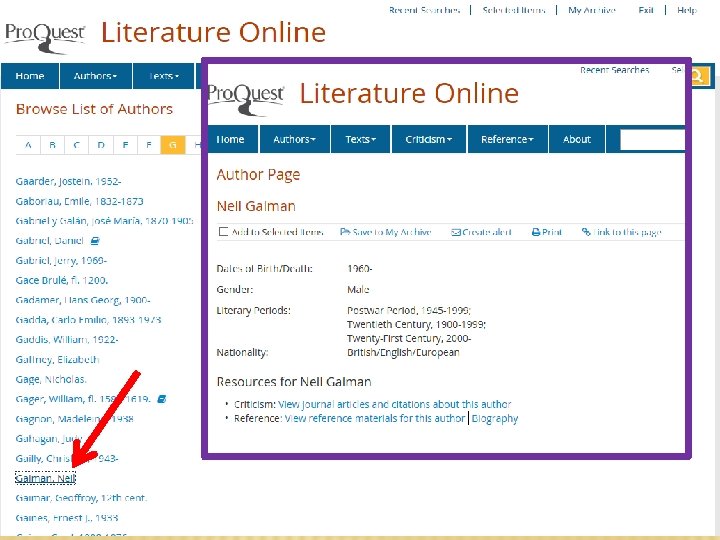Create alert for Neil Gaiman
The height and width of the screenshot is (540, 720).
481,232
